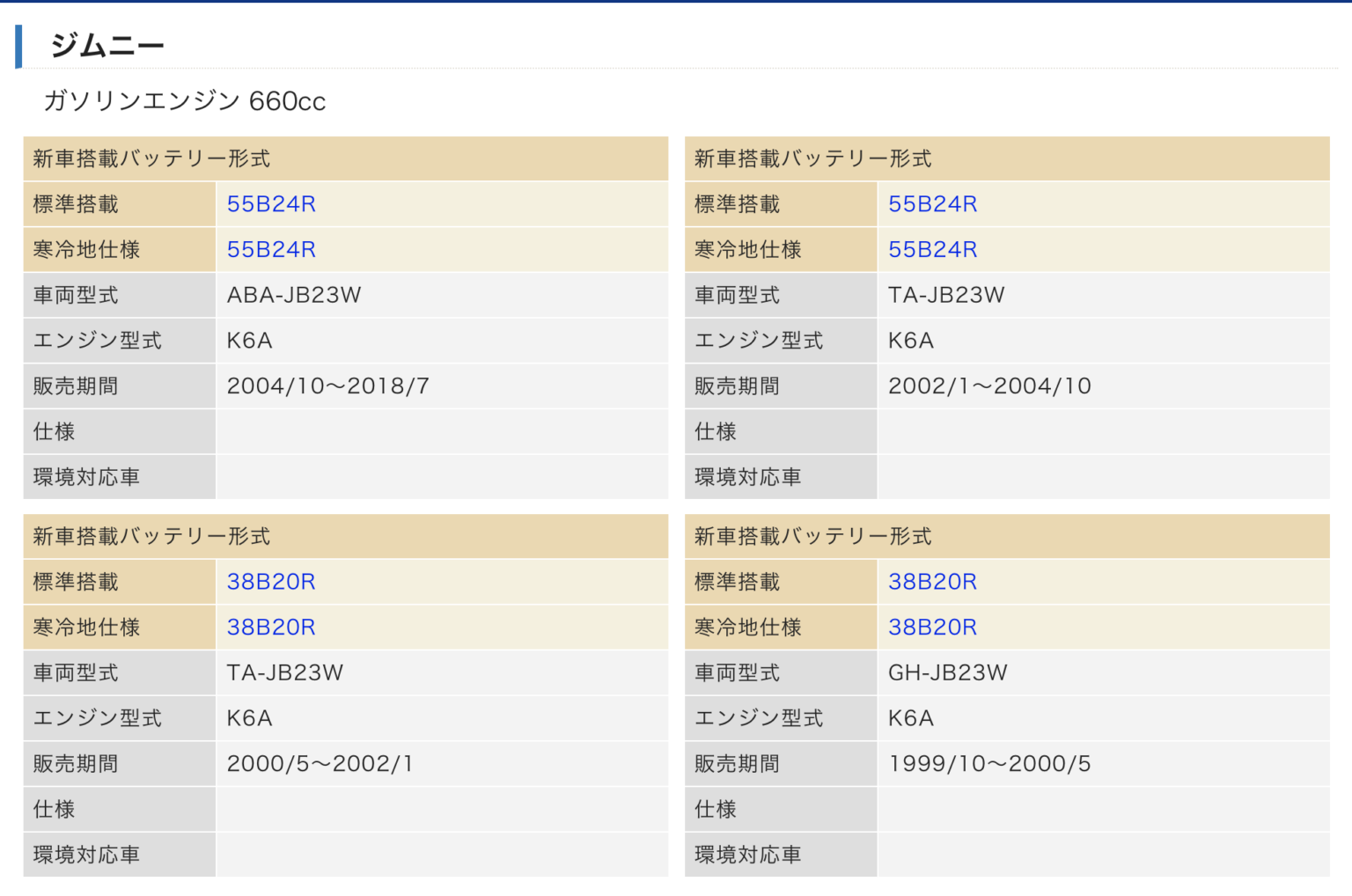The width and height of the screenshot is (1352, 896).
Task: Open standard 55B24R link for ABA-JB23W
Action: 271,204
